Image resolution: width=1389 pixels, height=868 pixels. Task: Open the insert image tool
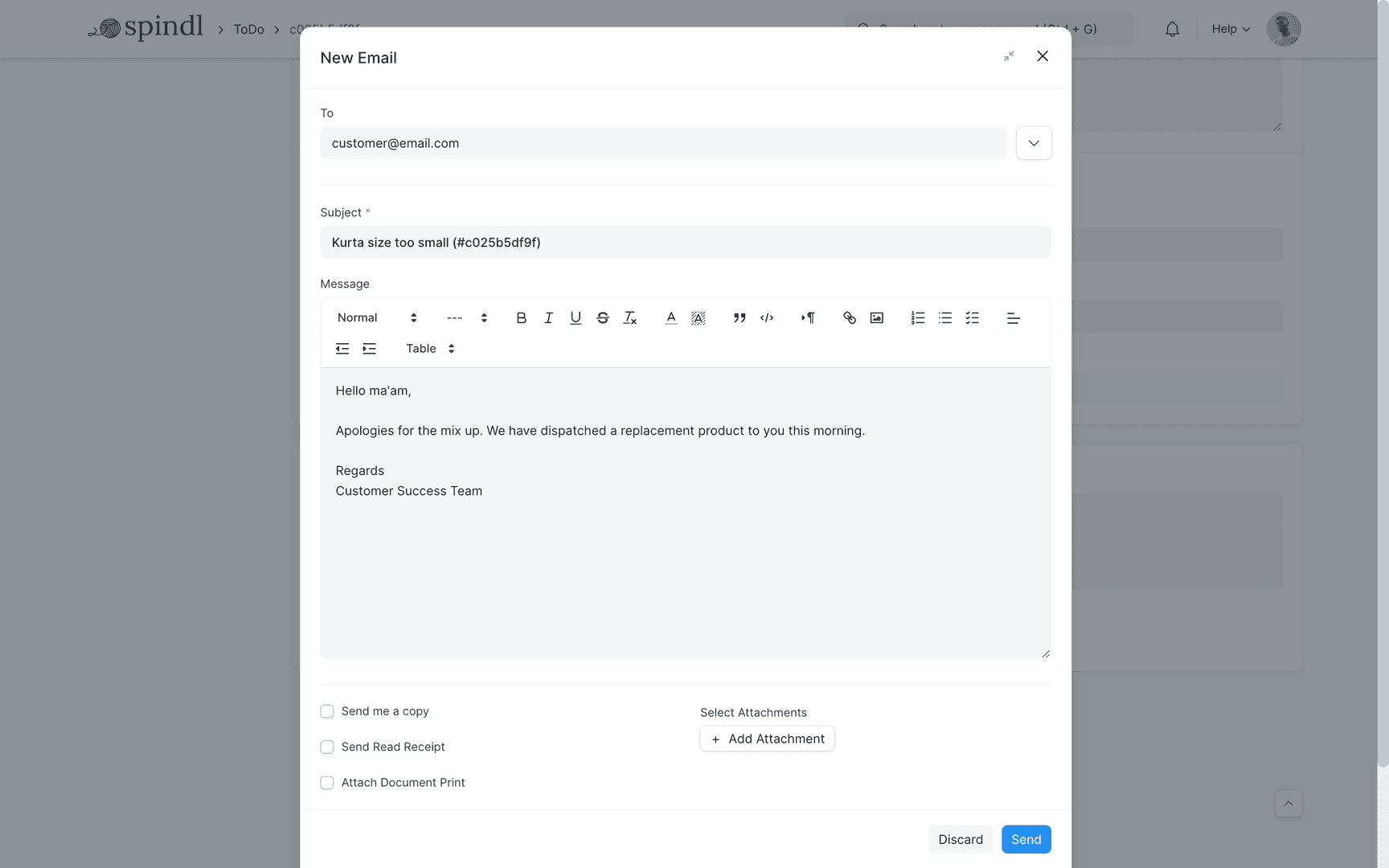[x=876, y=317]
